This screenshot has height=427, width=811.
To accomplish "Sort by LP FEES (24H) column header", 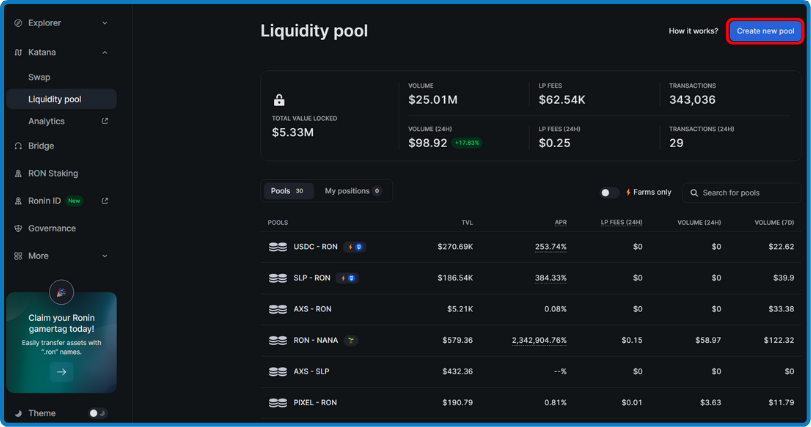I will click(x=621, y=222).
